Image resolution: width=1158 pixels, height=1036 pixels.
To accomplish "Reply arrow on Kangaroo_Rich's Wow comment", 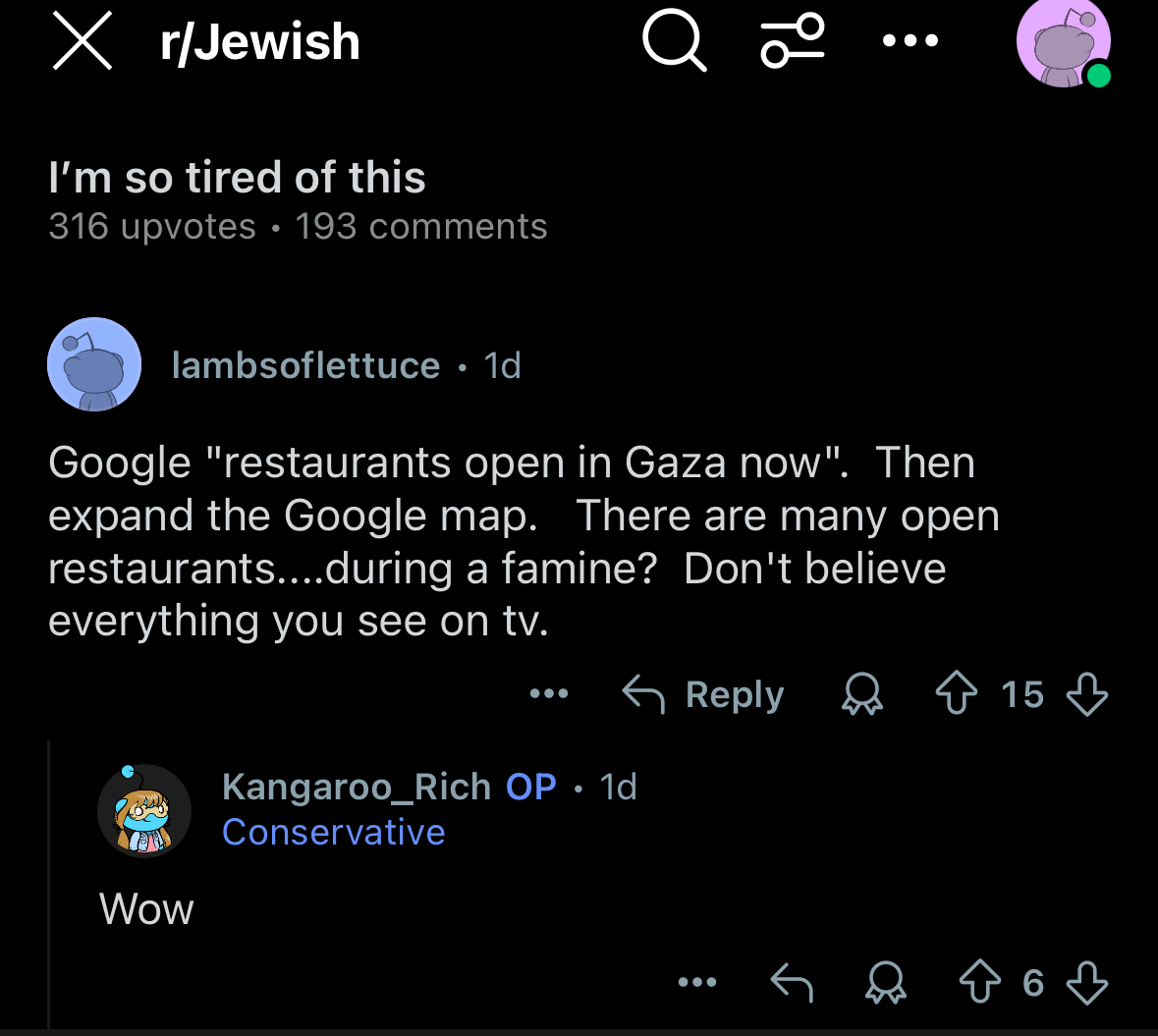I will 792,982.
